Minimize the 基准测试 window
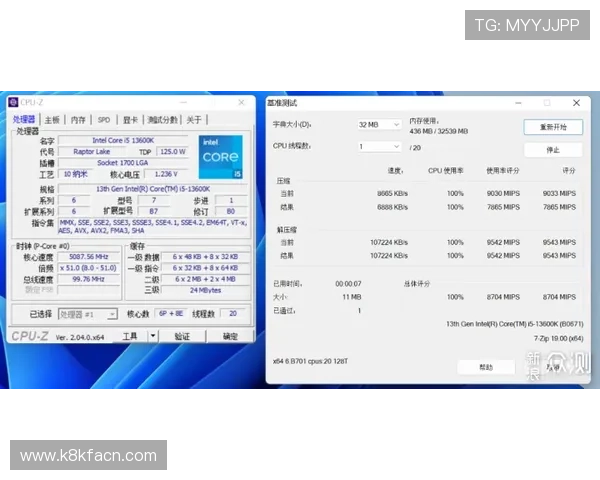The height and width of the screenshot is (480, 600). coord(518,103)
